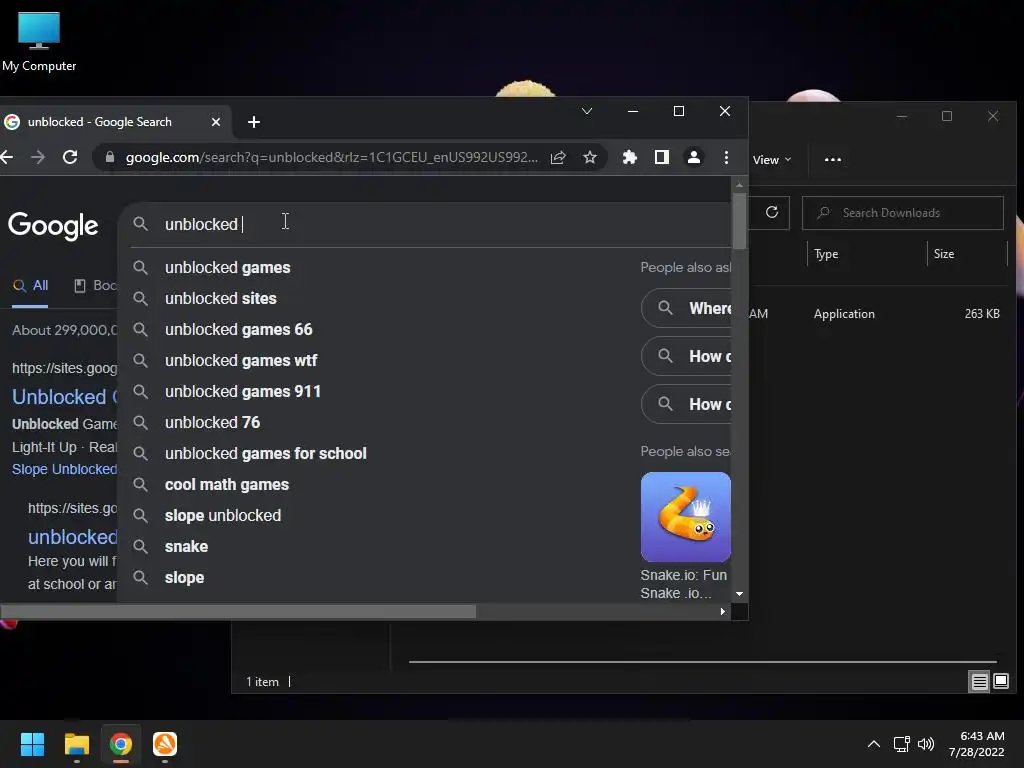Open Chrome extensions puzzle icon

(630, 157)
